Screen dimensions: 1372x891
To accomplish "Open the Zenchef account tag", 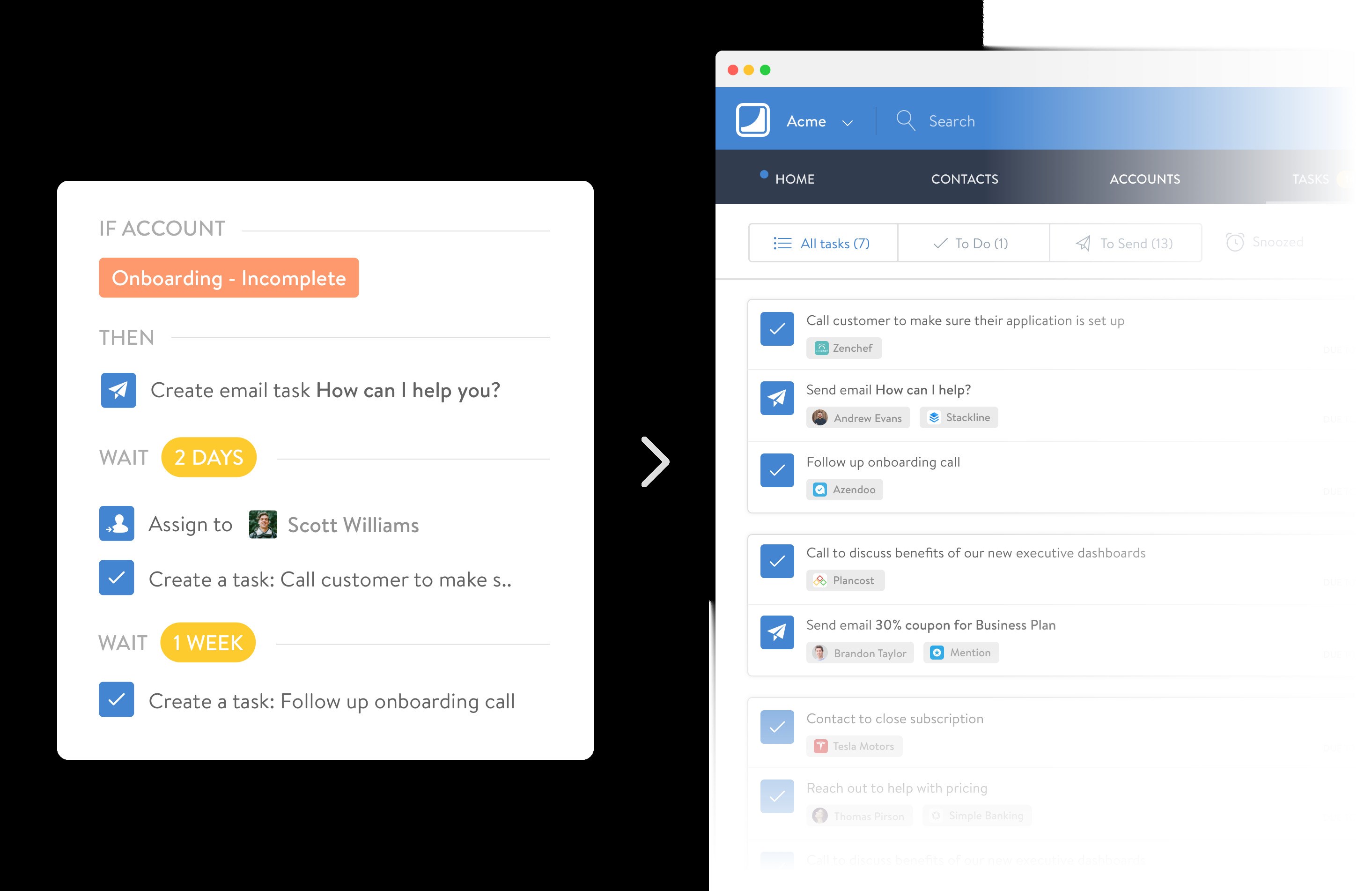I will pos(843,348).
